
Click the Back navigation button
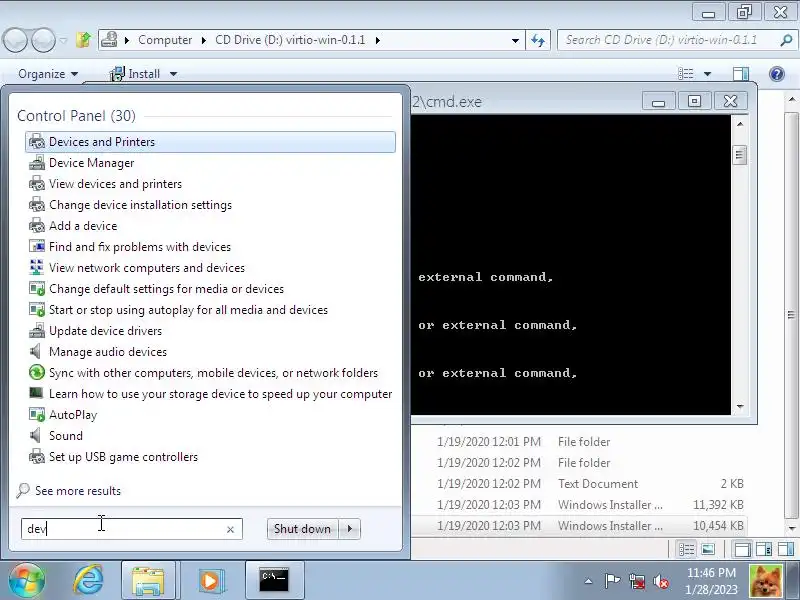point(15,40)
